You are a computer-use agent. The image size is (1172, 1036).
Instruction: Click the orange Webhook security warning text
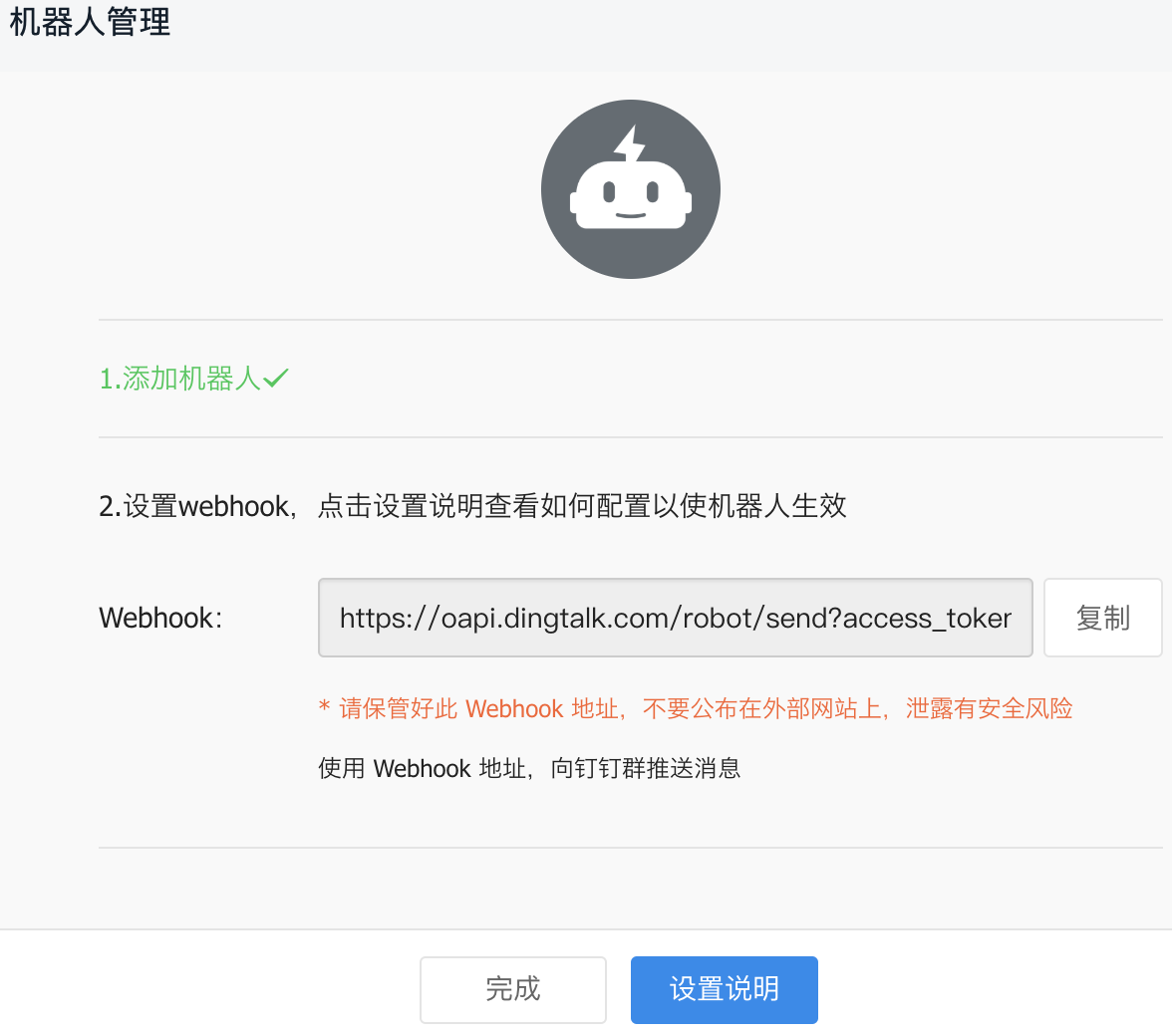click(x=696, y=708)
